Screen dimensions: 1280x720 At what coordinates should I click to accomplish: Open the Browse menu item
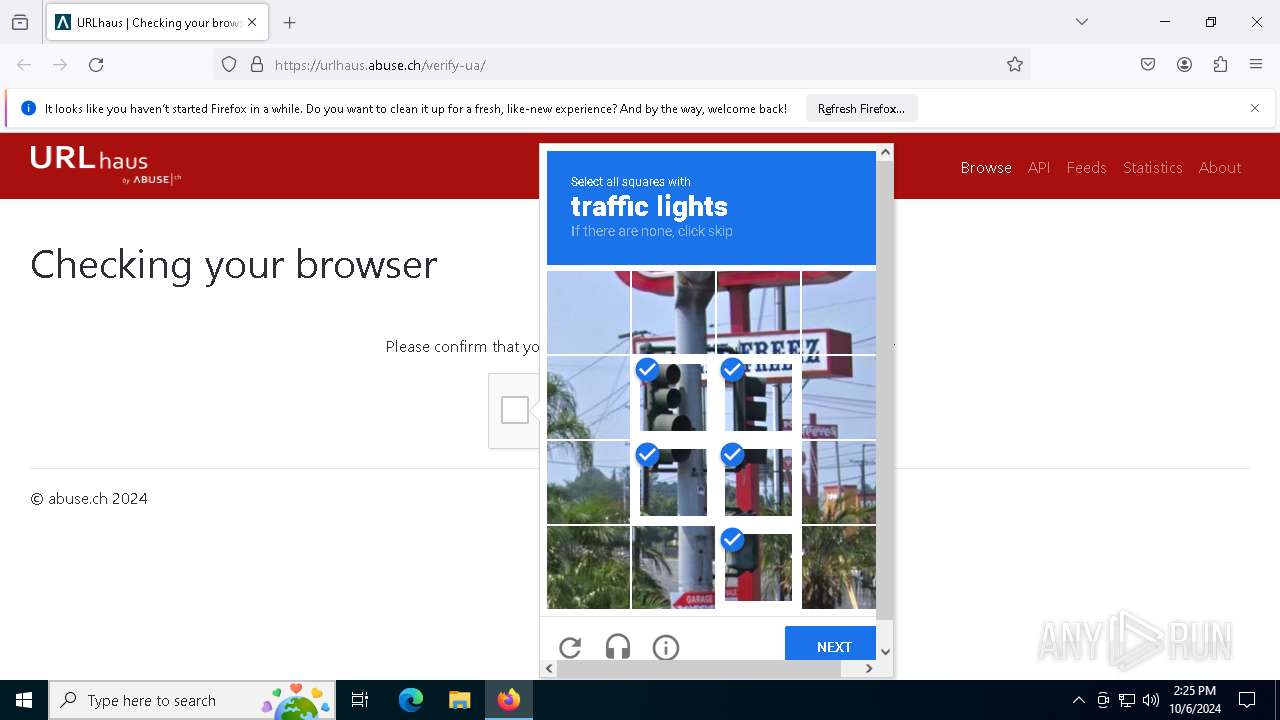[986, 167]
